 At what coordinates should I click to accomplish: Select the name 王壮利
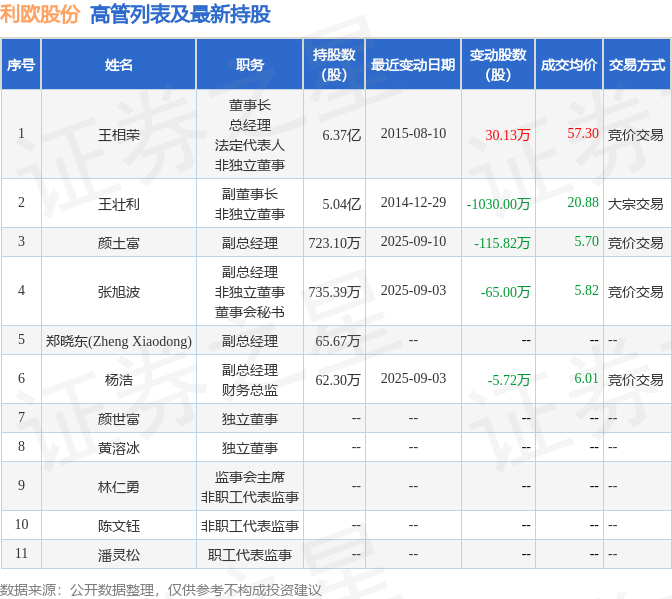pos(119,204)
